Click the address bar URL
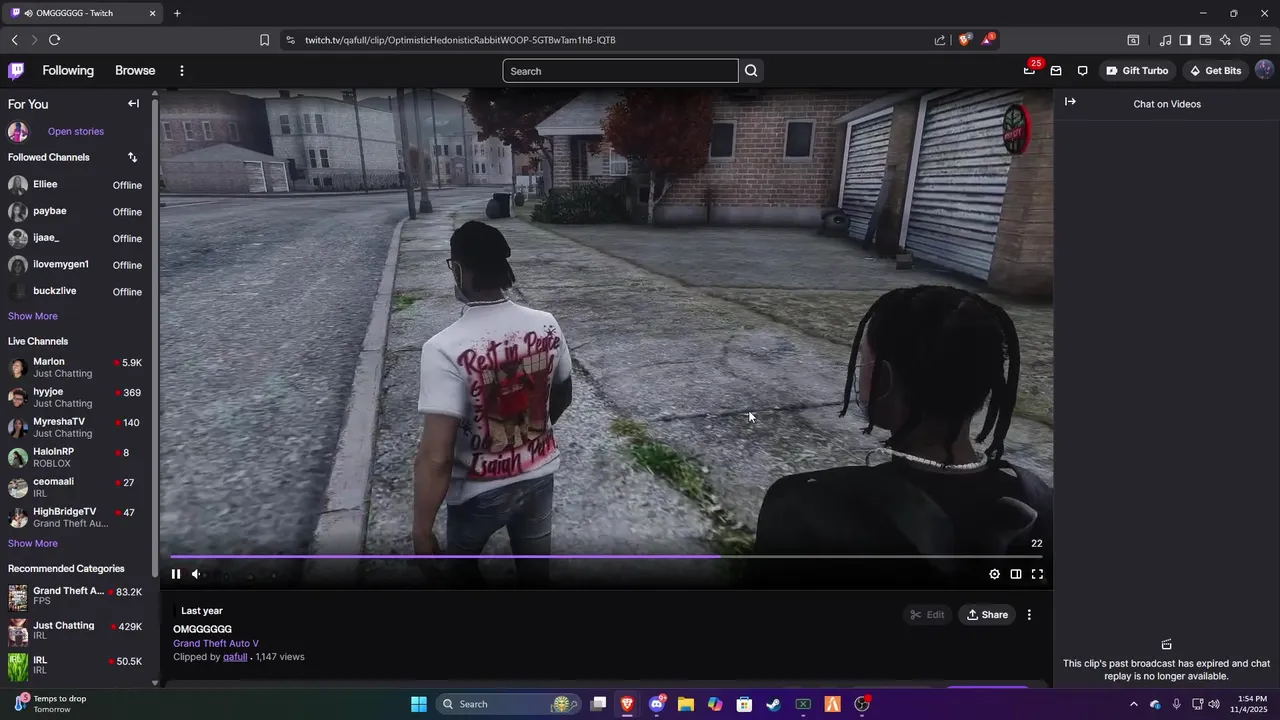 point(460,40)
